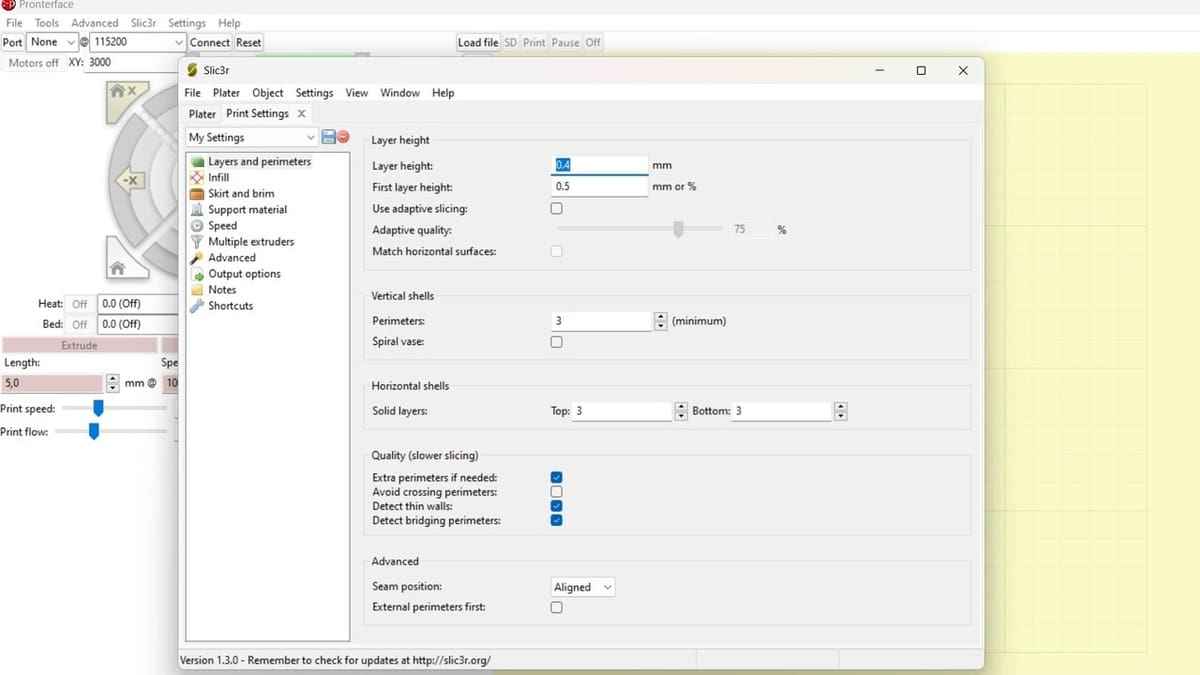This screenshot has height=675, width=1200.
Task: Open Pronterface Advanced menu
Action: [94, 23]
